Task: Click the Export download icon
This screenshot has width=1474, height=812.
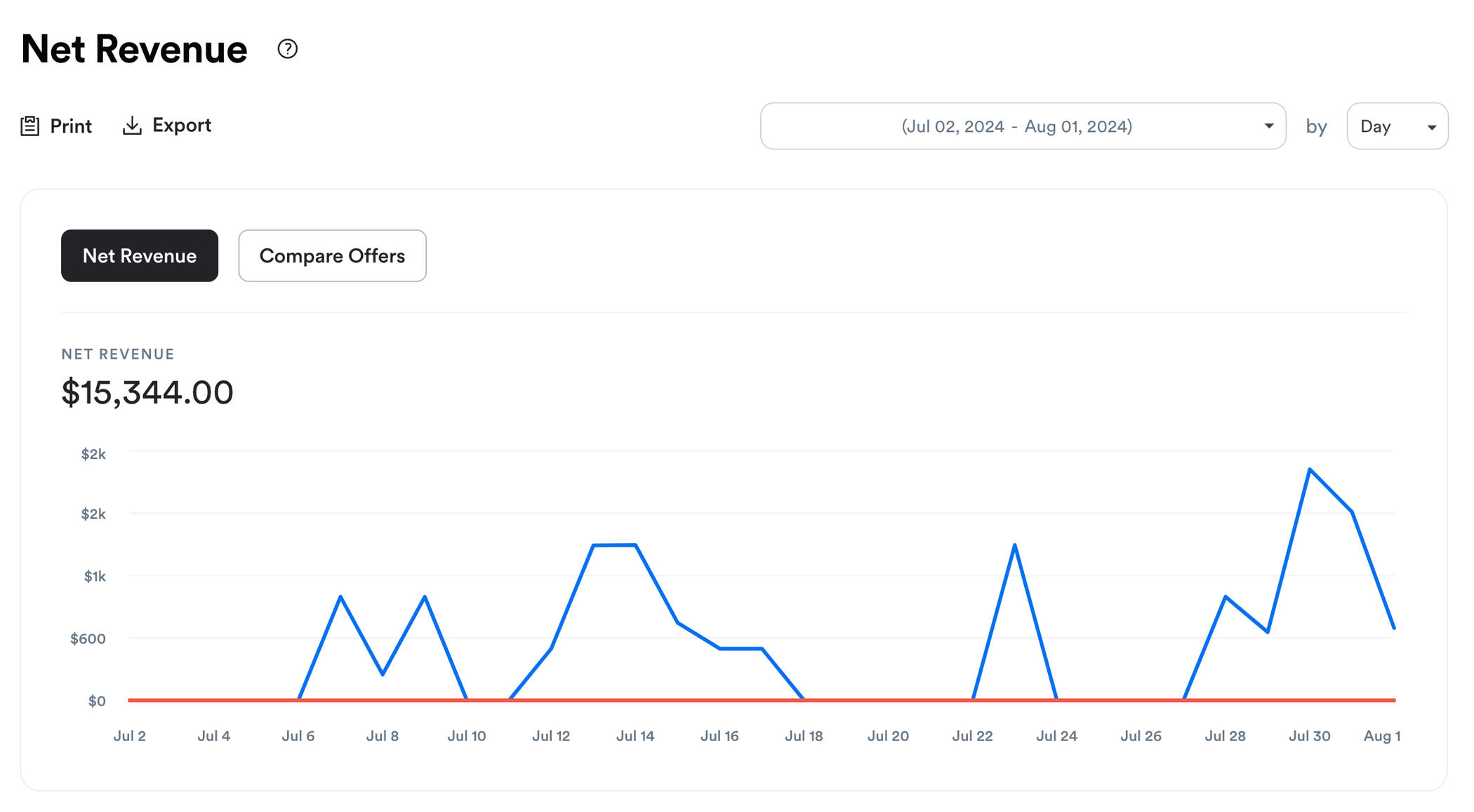Action: point(132,126)
